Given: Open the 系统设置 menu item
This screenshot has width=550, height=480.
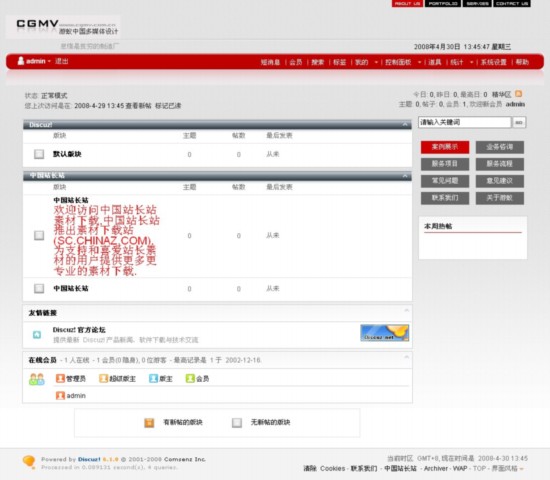Looking at the screenshot, I should 494,62.
